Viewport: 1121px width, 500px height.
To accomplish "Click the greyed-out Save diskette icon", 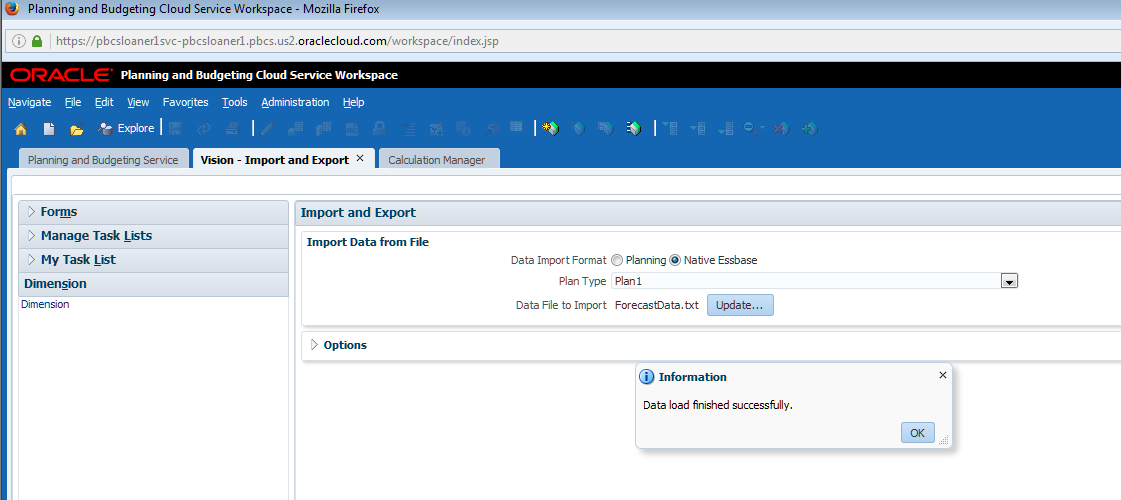I will 176,129.
